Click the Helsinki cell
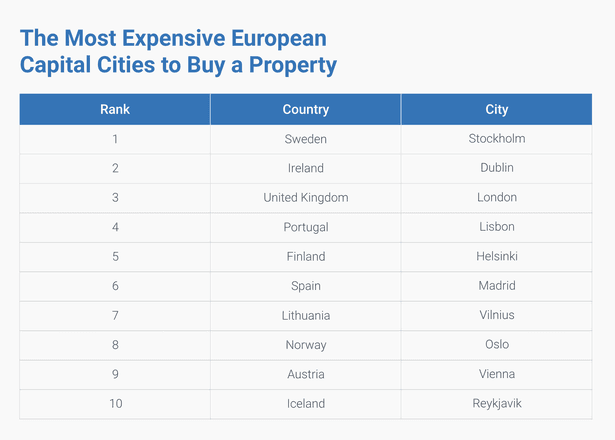This screenshot has width=615, height=440. pyautogui.click(x=496, y=257)
